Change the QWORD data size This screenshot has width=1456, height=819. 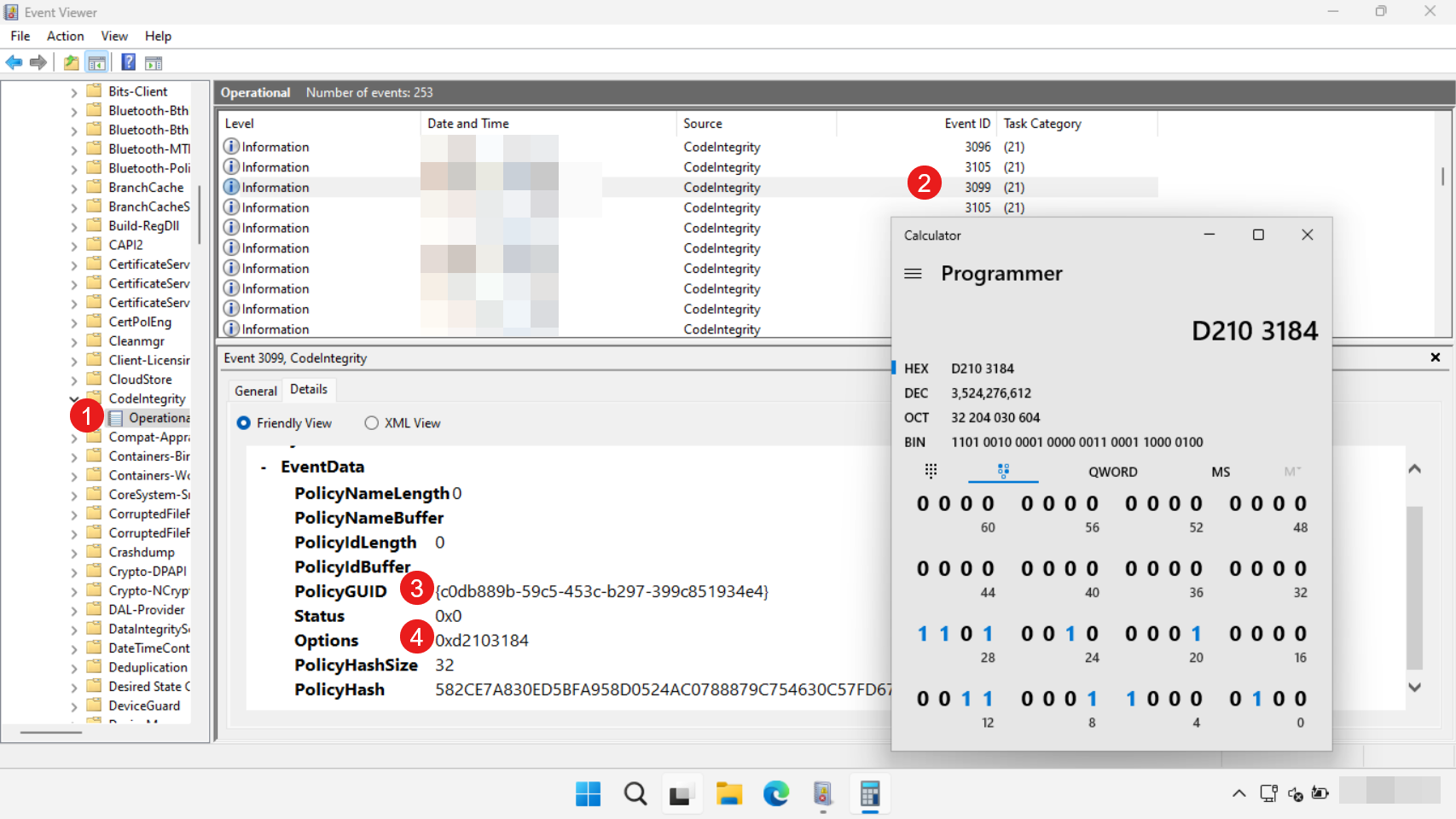[1112, 472]
